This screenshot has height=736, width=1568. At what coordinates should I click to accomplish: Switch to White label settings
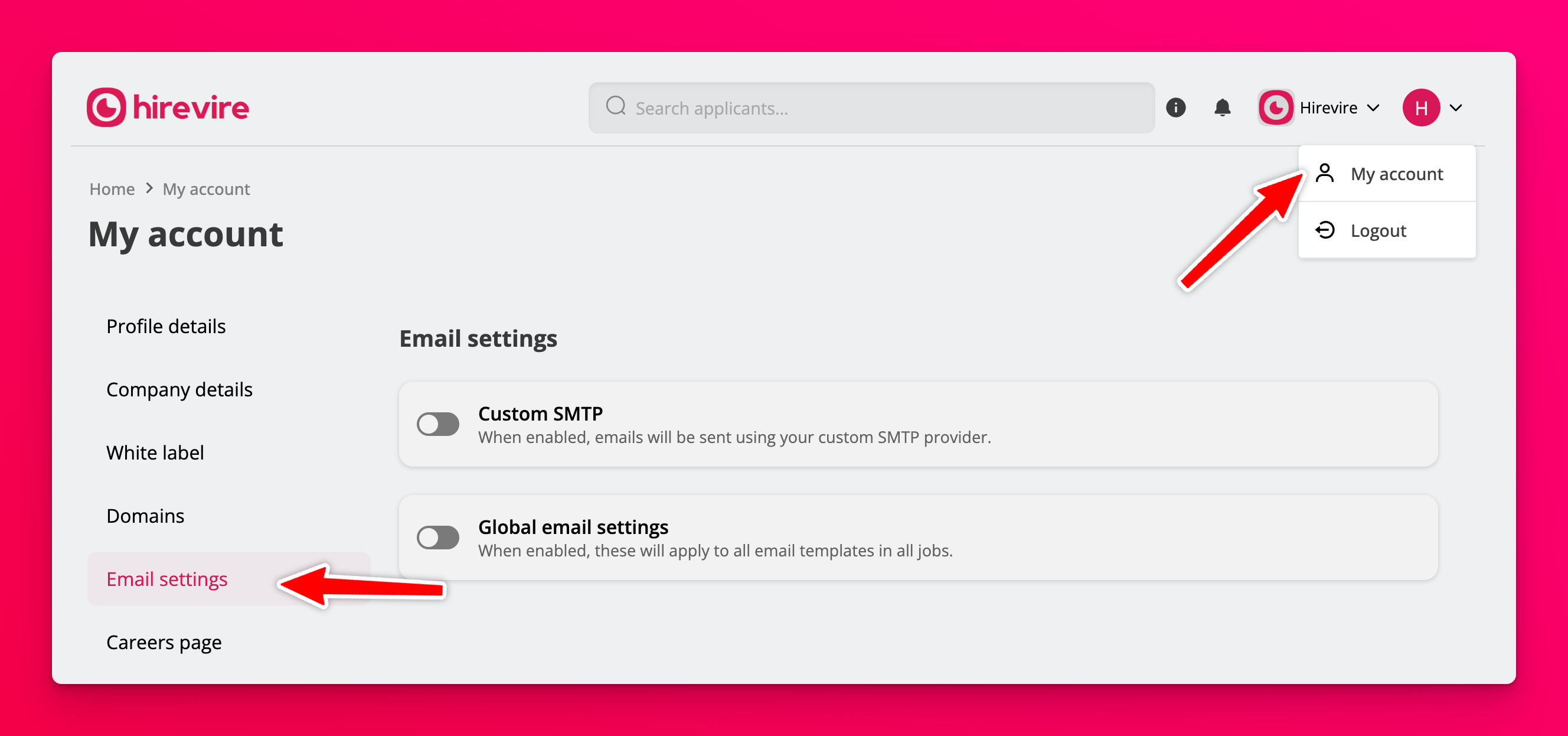click(155, 452)
